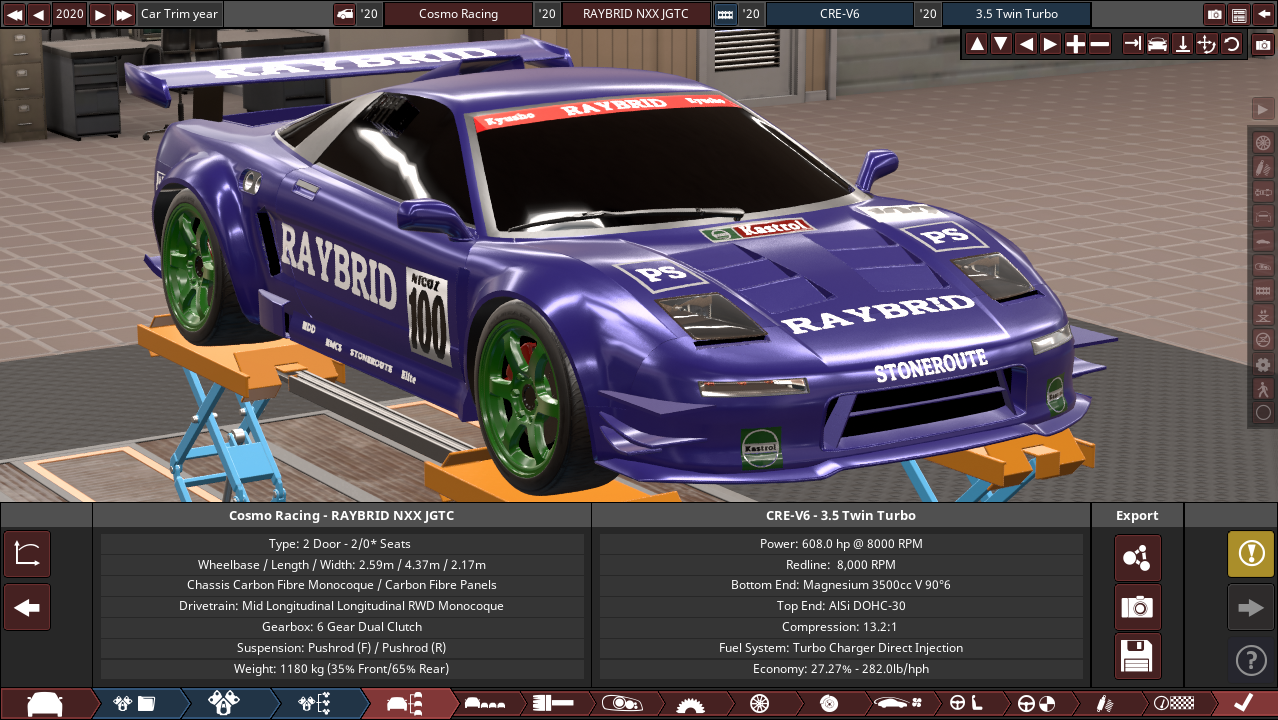
Task: Share the car with Export share icon
Action: pyautogui.click(x=1138, y=558)
